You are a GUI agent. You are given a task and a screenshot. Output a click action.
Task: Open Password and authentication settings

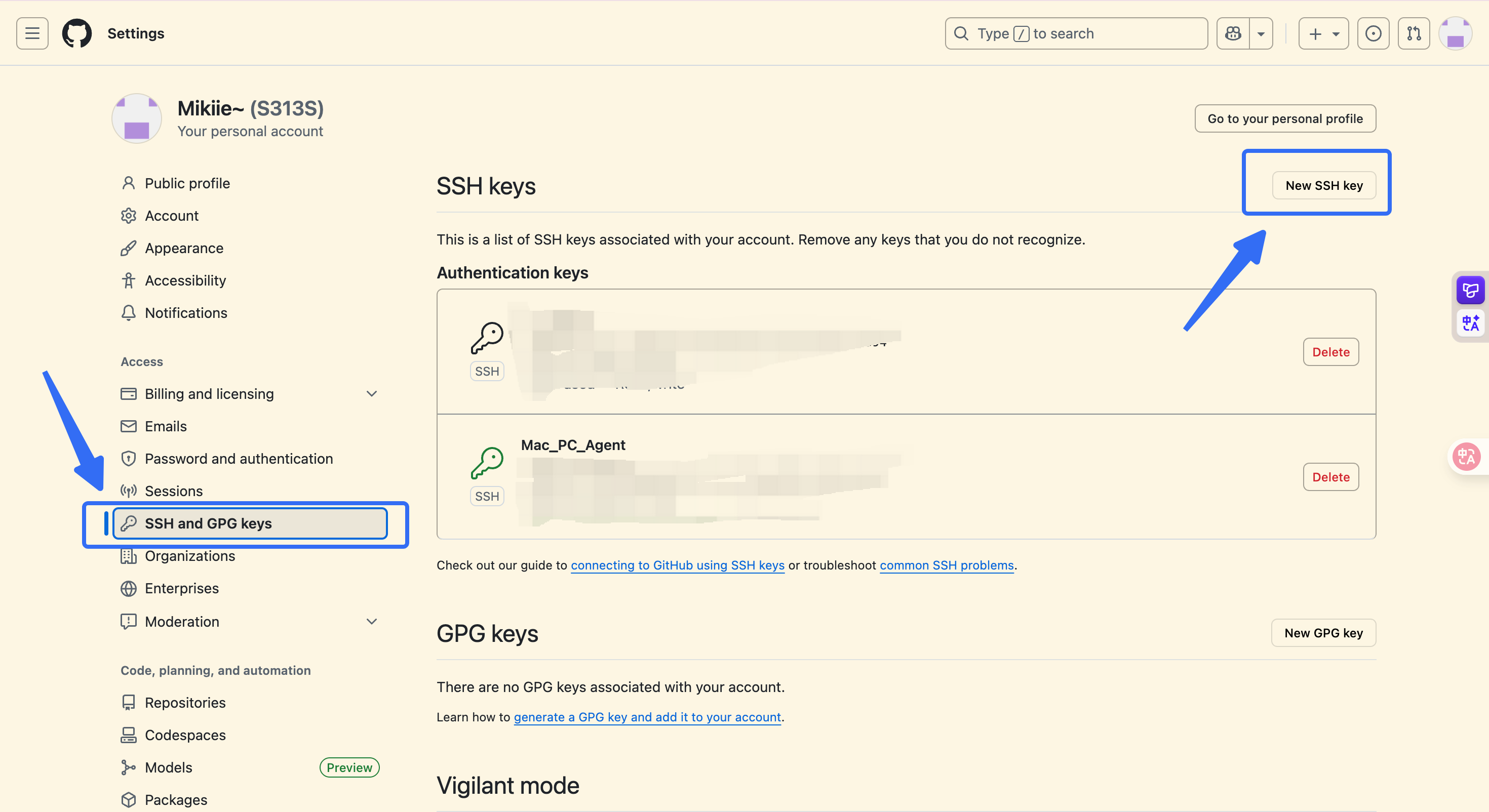point(238,459)
